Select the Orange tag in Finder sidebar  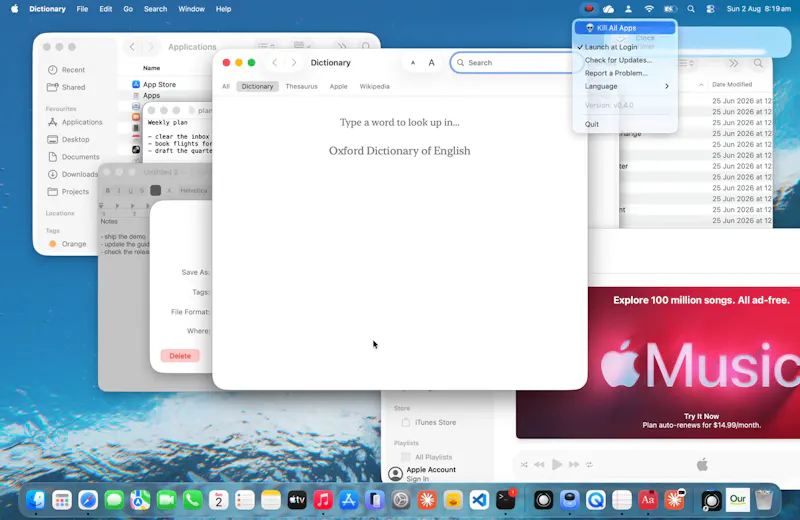point(73,244)
